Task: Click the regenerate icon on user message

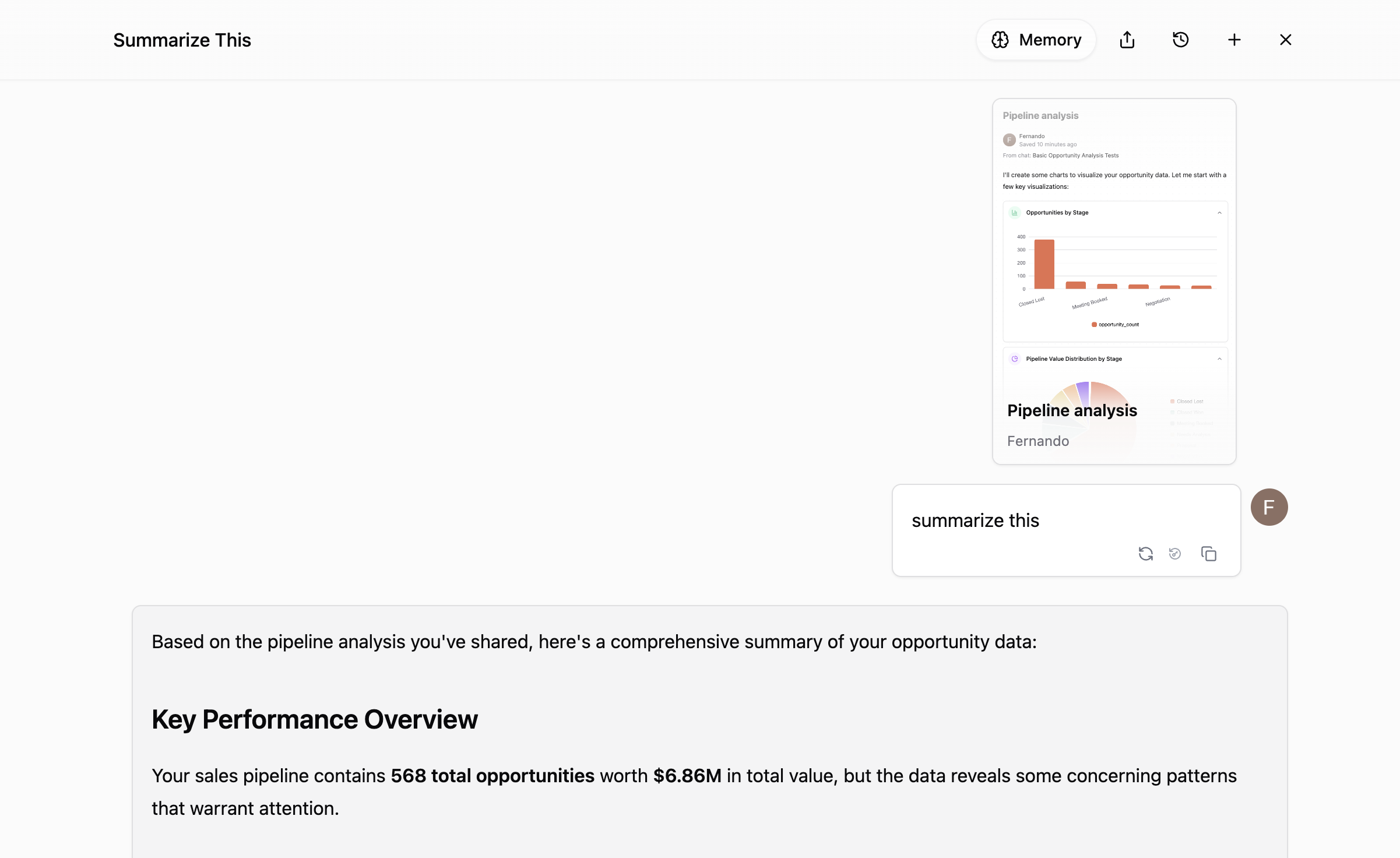Action: [x=1145, y=554]
